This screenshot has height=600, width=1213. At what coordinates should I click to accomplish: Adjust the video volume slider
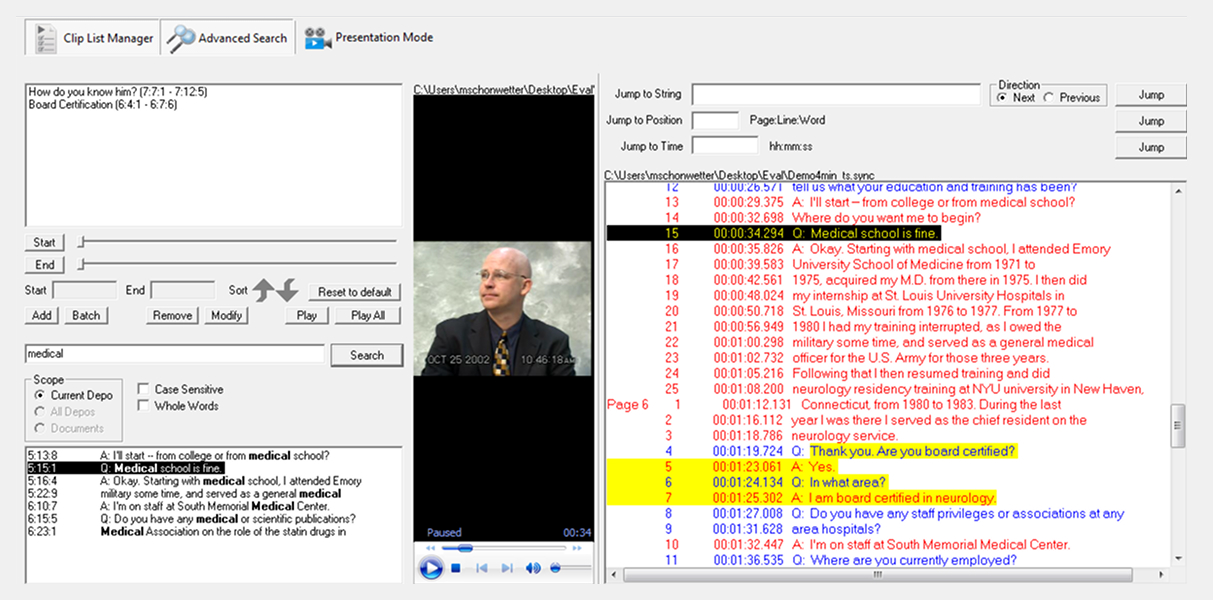(569, 568)
